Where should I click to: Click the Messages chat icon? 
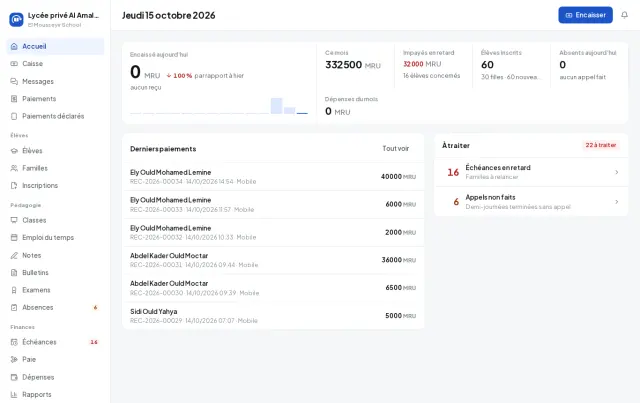click(x=14, y=81)
